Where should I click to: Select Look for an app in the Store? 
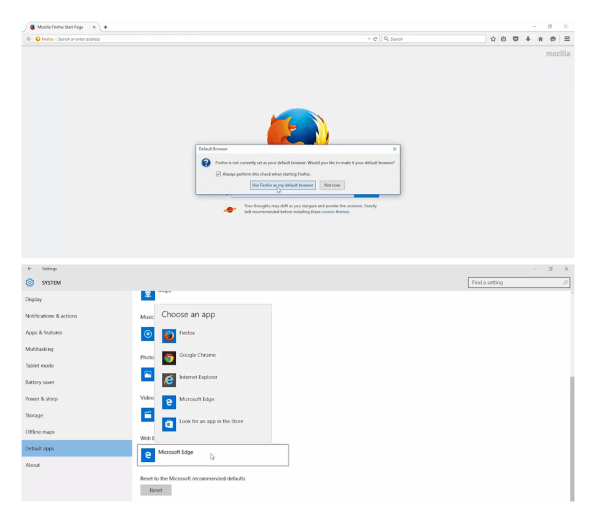[213, 424]
